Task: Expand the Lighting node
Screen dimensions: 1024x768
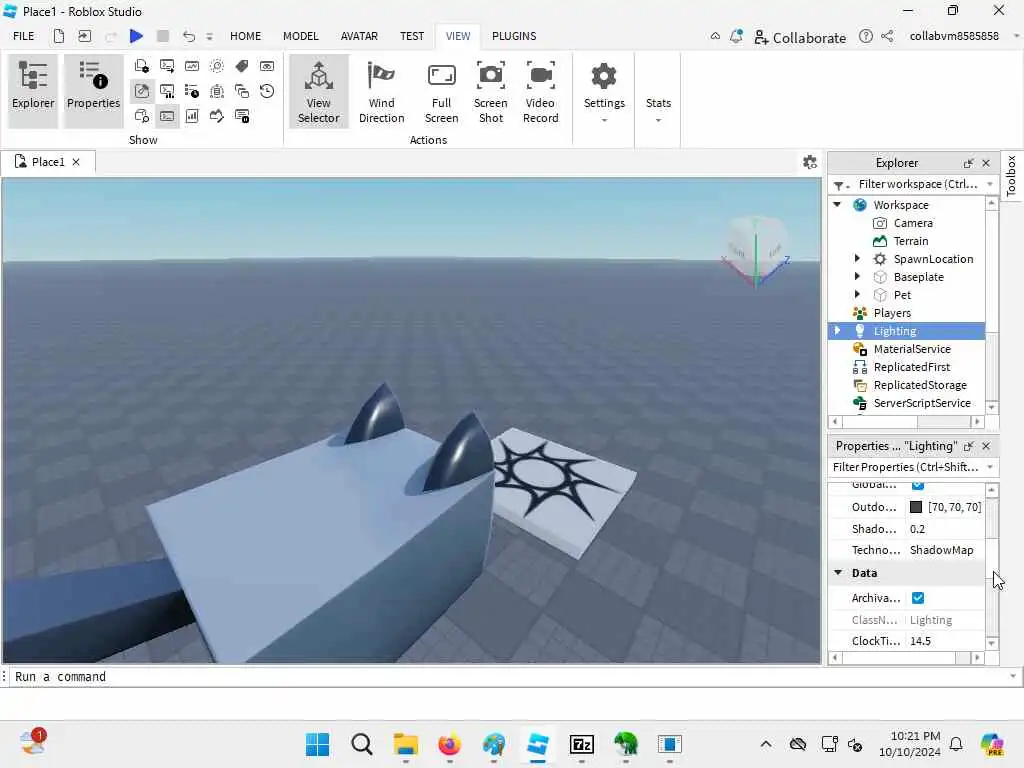Action: (837, 330)
